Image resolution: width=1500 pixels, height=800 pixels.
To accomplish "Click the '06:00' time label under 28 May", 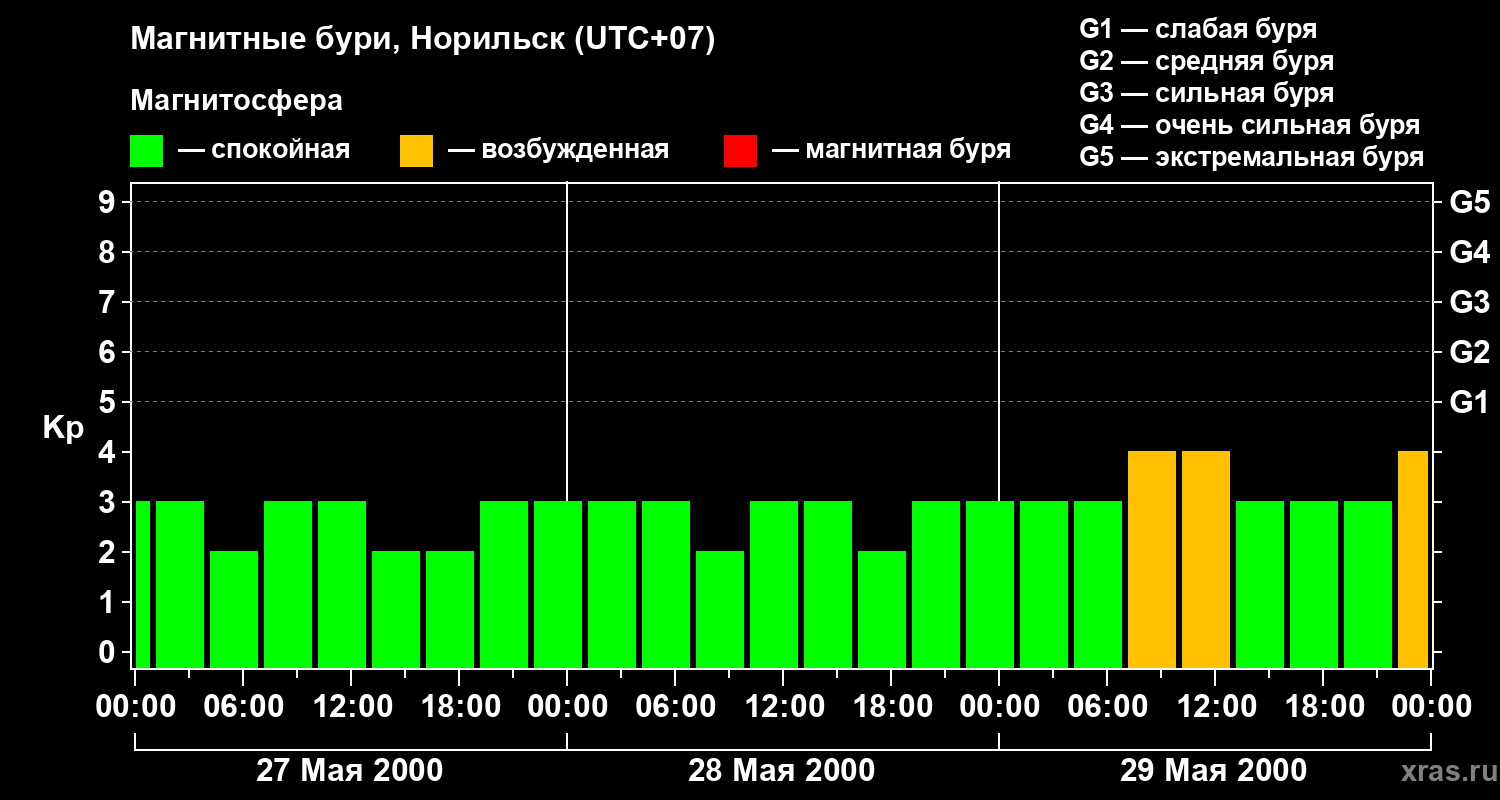I will (x=675, y=707).
